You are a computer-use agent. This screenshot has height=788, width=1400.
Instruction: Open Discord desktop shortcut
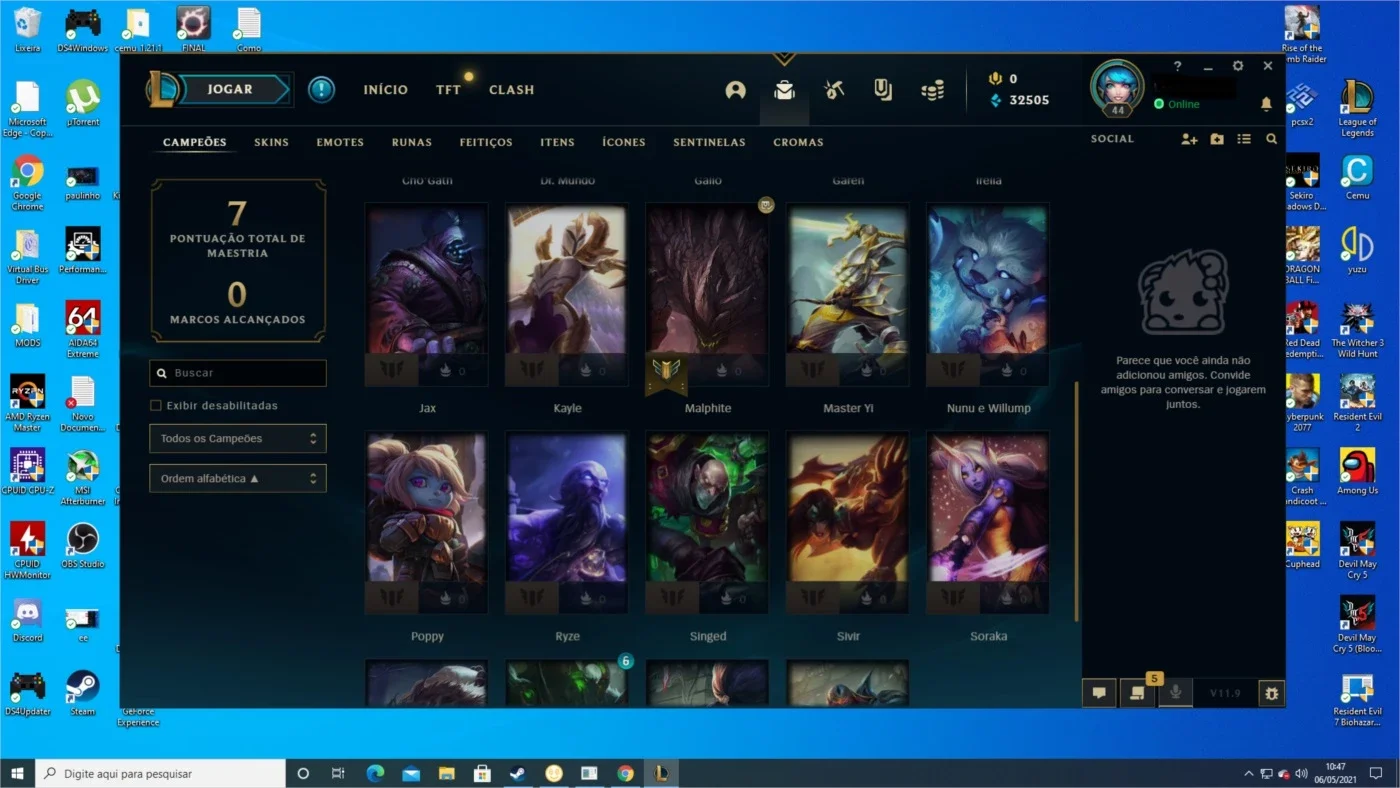[x=27, y=620]
